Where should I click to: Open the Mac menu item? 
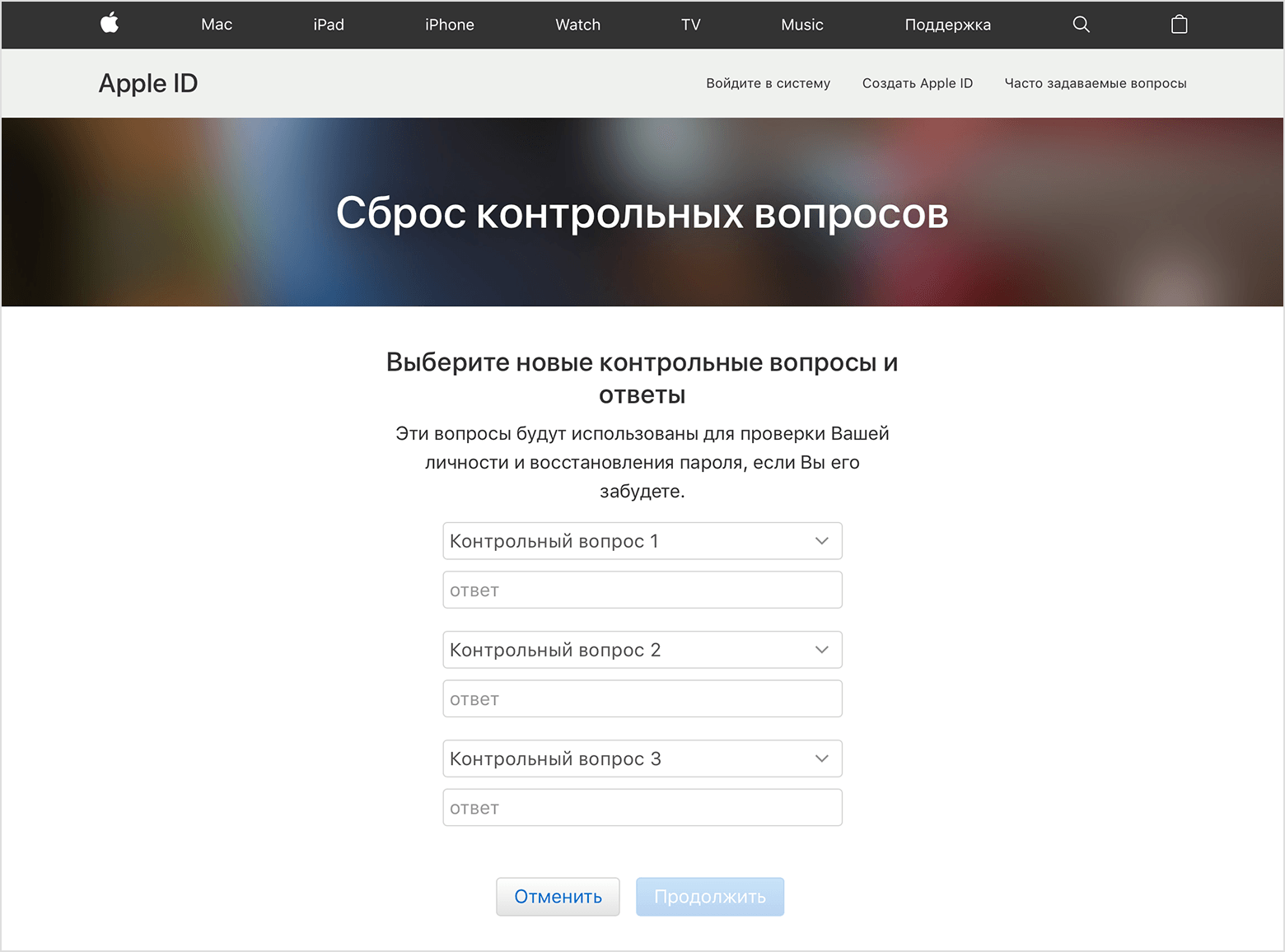tap(217, 25)
